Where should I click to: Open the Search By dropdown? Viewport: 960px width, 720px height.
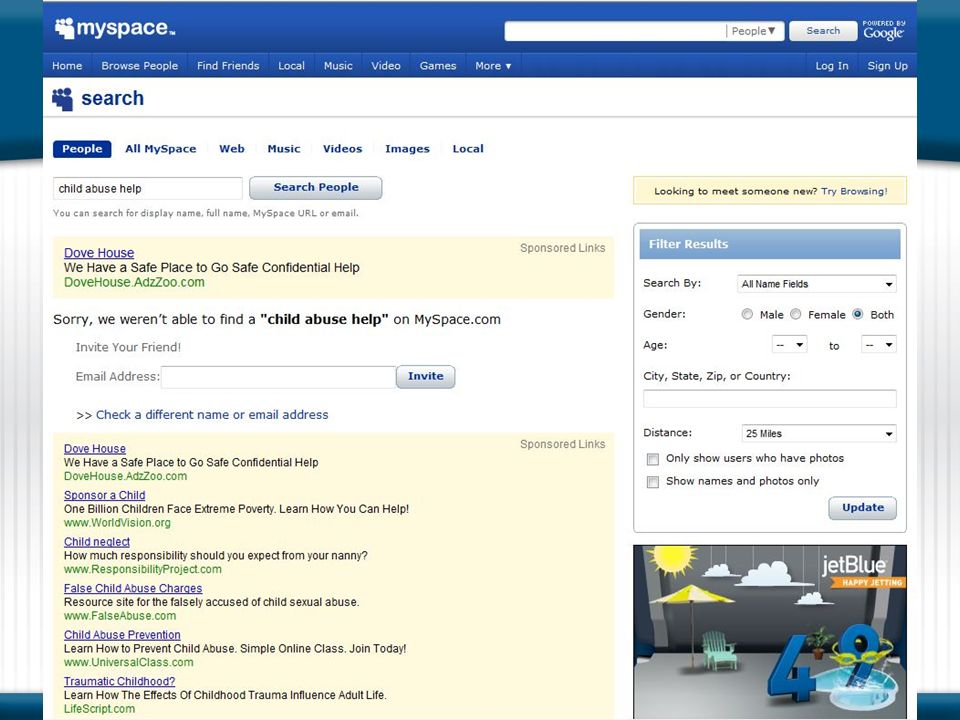[x=817, y=284]
